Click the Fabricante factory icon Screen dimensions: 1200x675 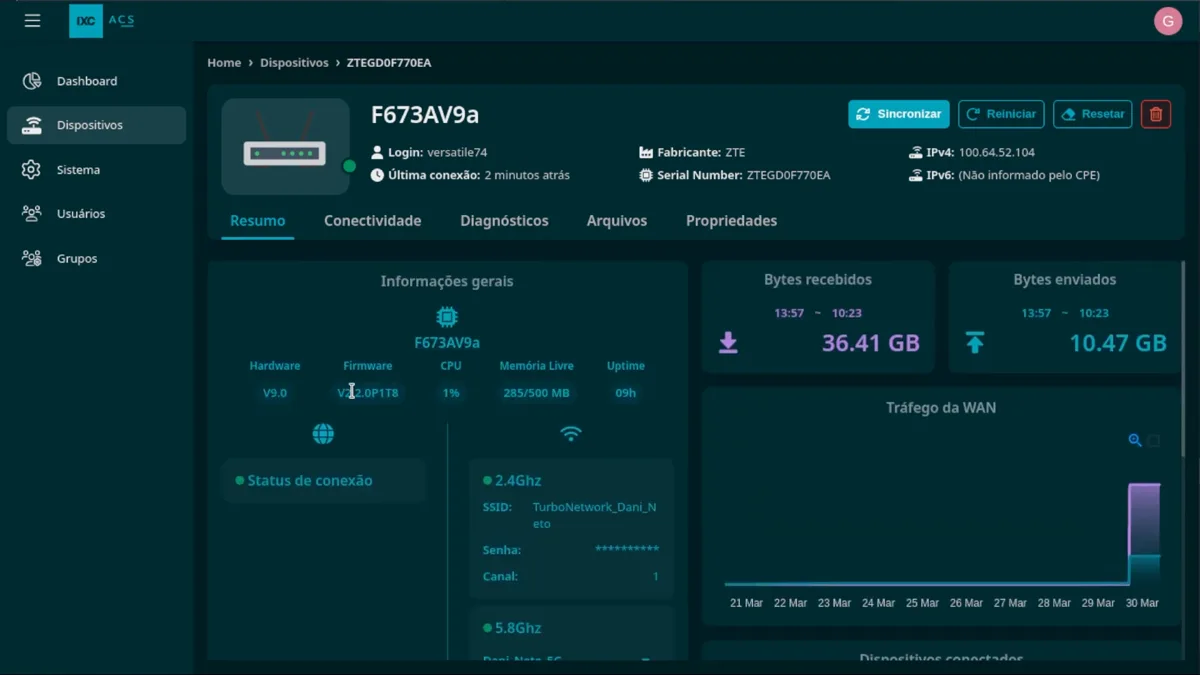(x=646, y=153)
